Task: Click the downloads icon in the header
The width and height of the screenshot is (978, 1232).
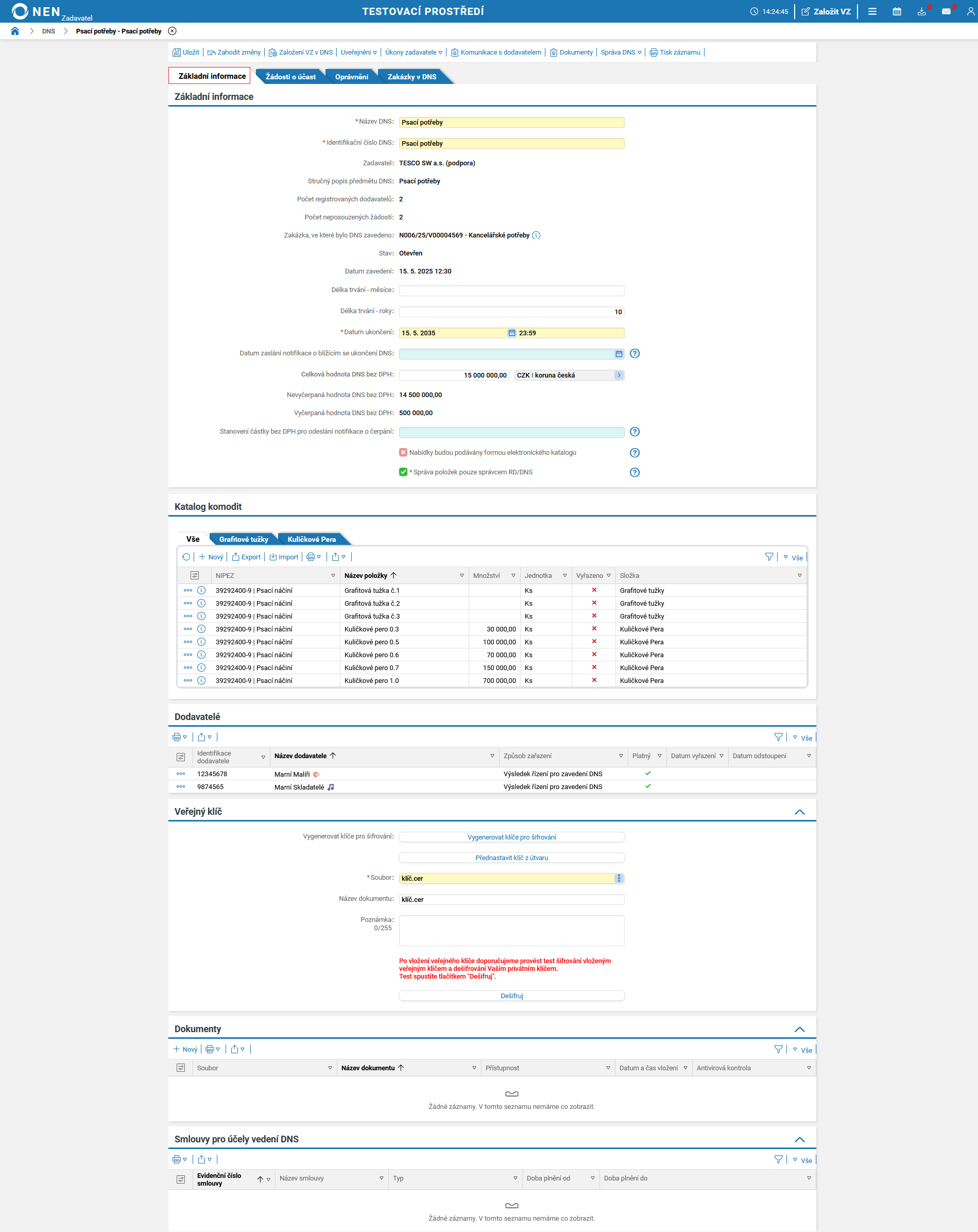Action: 921,11
